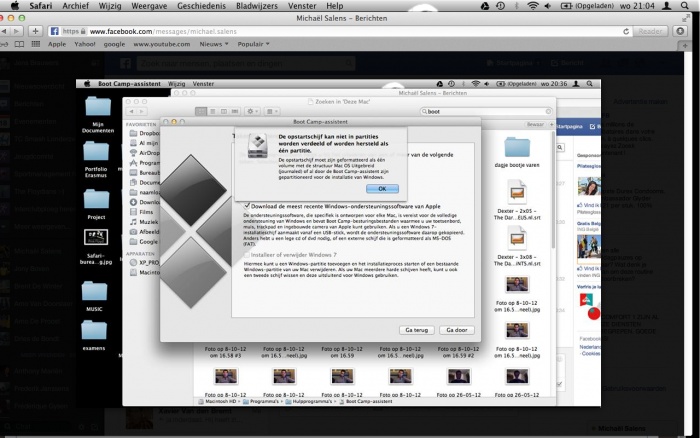This screenshot has width=700, height=438.
Task: Select the examens desktop folder
Action: pos(94,335)
